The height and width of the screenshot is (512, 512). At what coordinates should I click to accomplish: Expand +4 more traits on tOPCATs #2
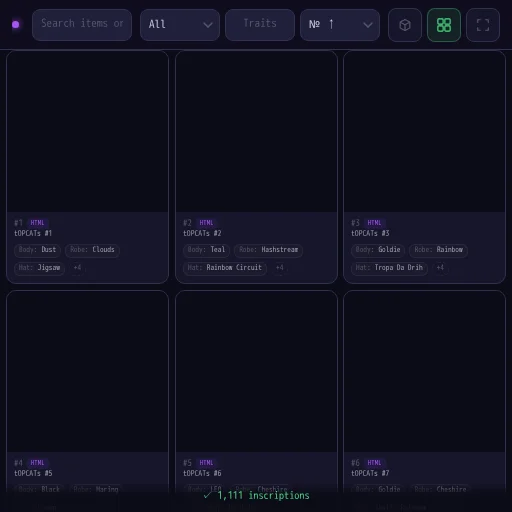tap(280, 268)
